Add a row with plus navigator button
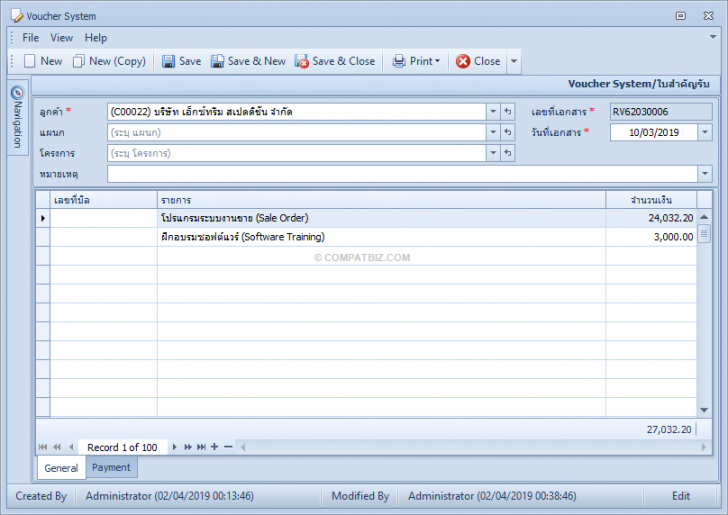This screenshot has width=728, height=515. coord(214,447)
